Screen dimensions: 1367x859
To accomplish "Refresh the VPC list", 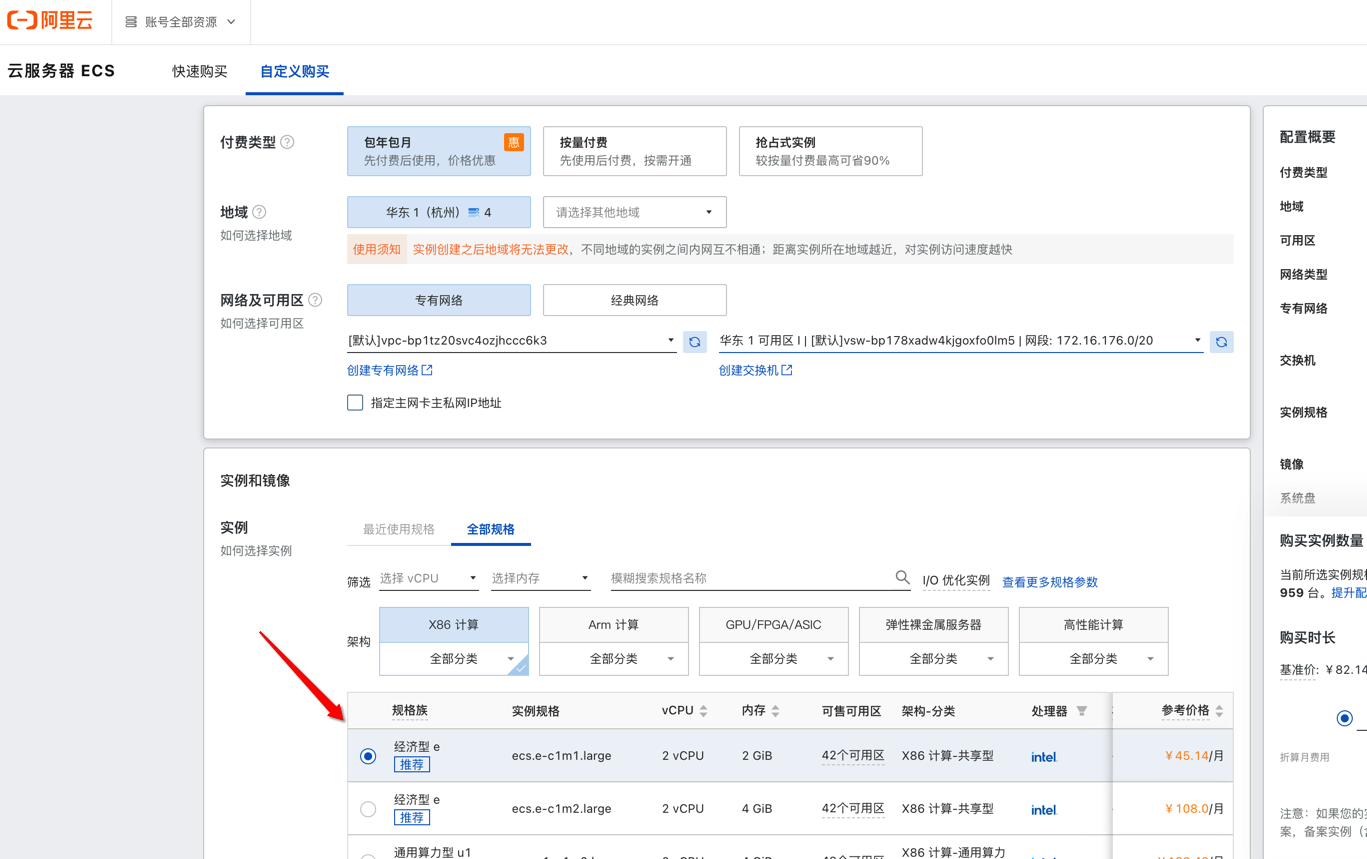I will pos(695,342).
